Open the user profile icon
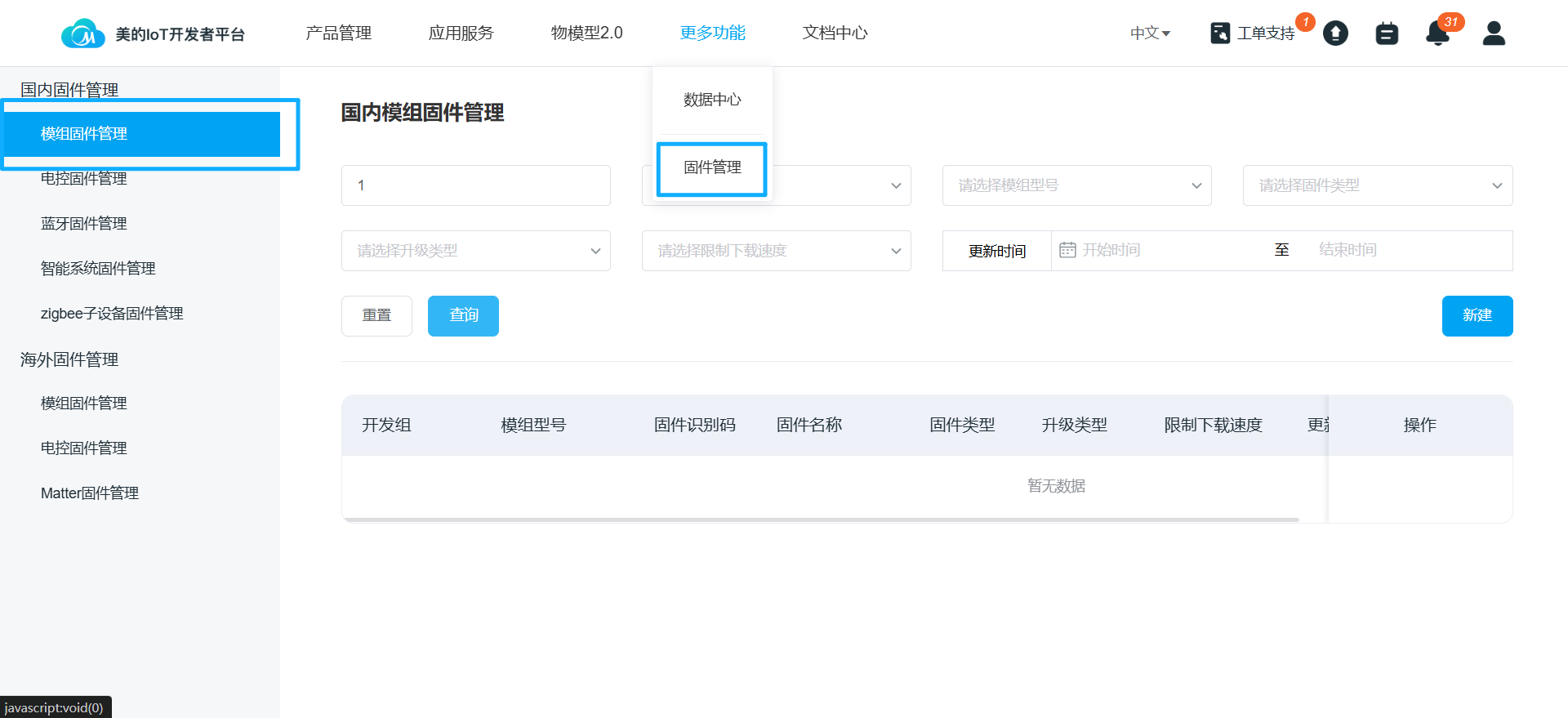1568x718 pixels. click(x=1494, y=33)
